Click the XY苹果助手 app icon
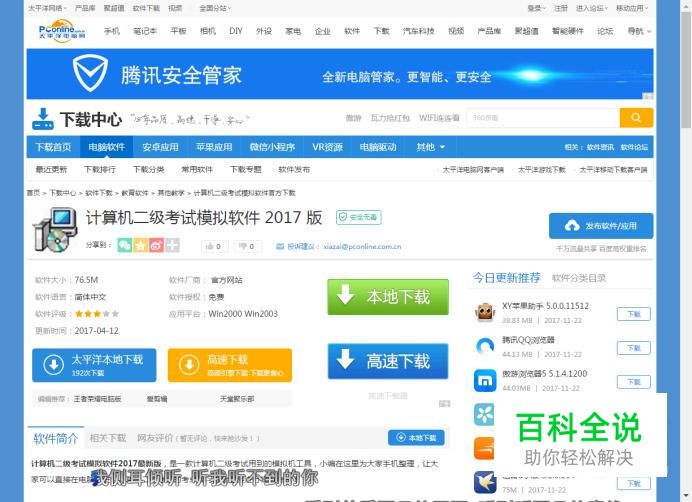Viewport: 692px width, 502px height. point(485,313)
